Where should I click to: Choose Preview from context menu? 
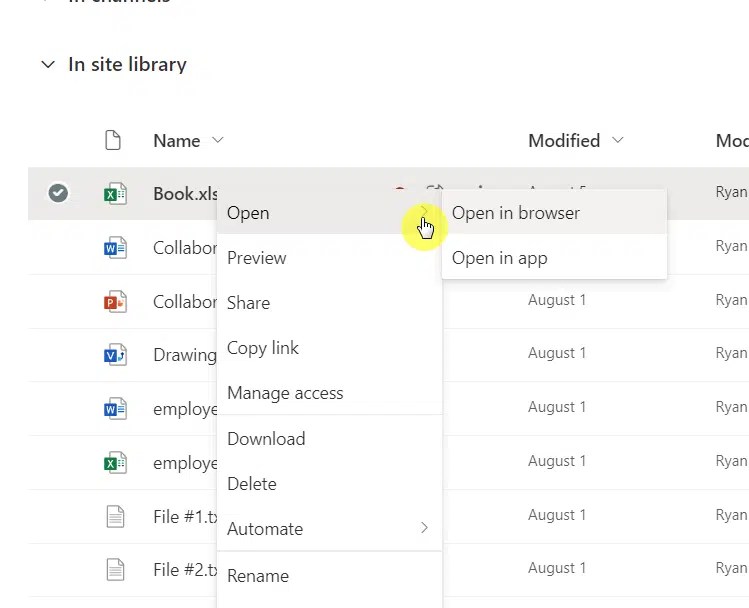pos(330,258)
